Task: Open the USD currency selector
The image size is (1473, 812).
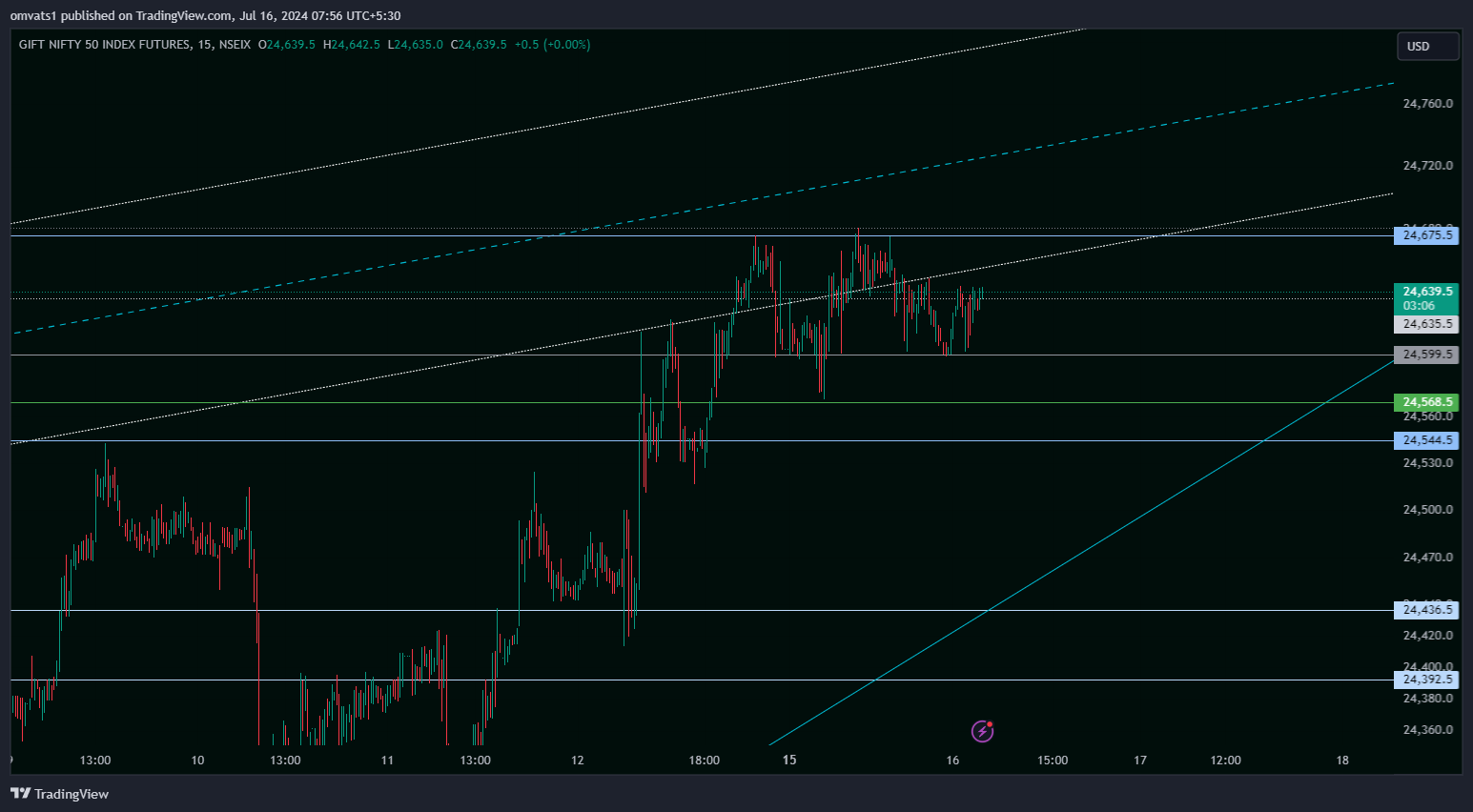Action: coord(1428,46)
